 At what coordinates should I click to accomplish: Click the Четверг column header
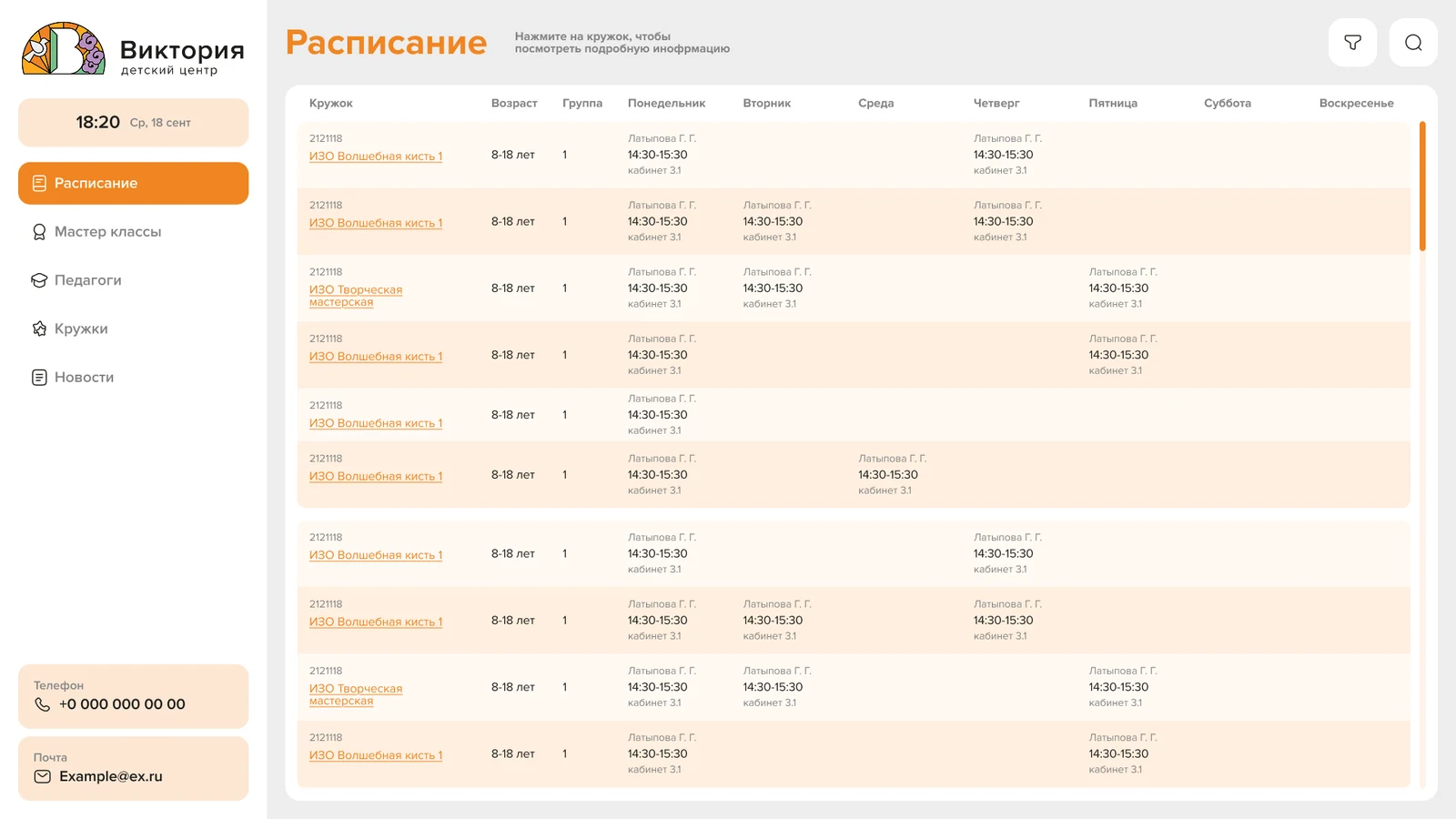(996, 104)
